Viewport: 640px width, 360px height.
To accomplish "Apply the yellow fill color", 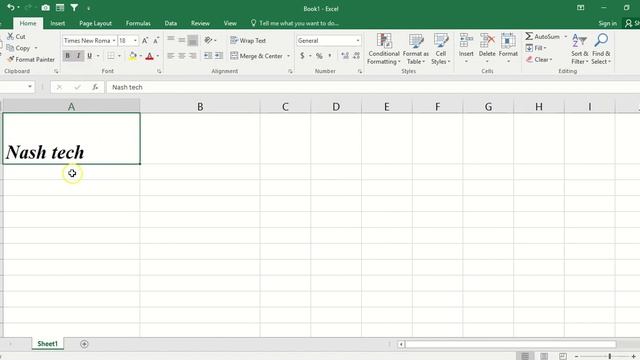I will [132, 56].
